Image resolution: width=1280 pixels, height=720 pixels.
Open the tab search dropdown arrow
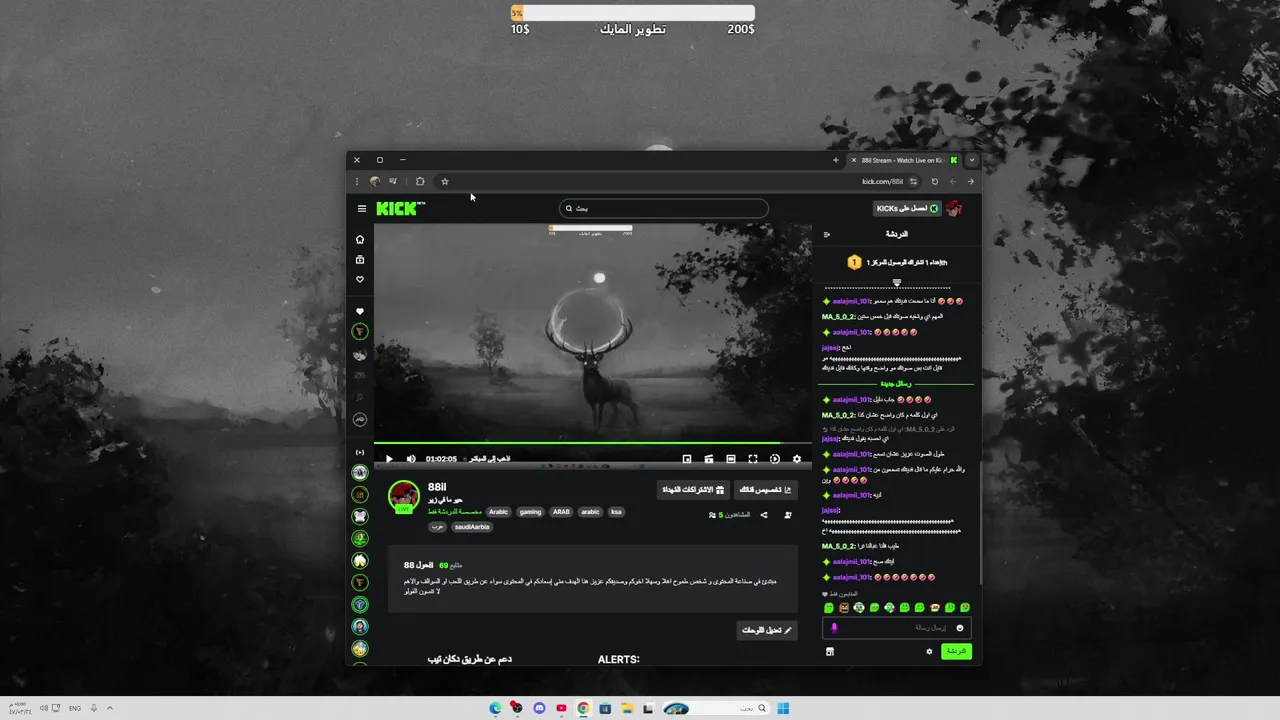tap(971, 160)
